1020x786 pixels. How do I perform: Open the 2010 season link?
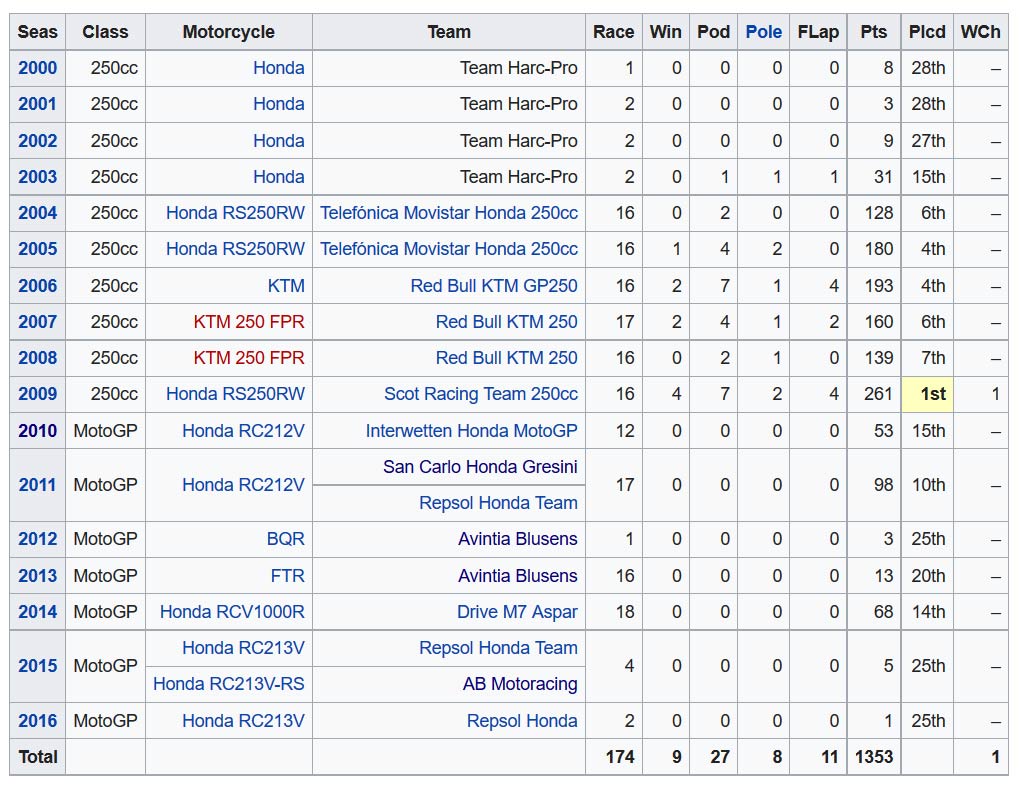point(38,431)
